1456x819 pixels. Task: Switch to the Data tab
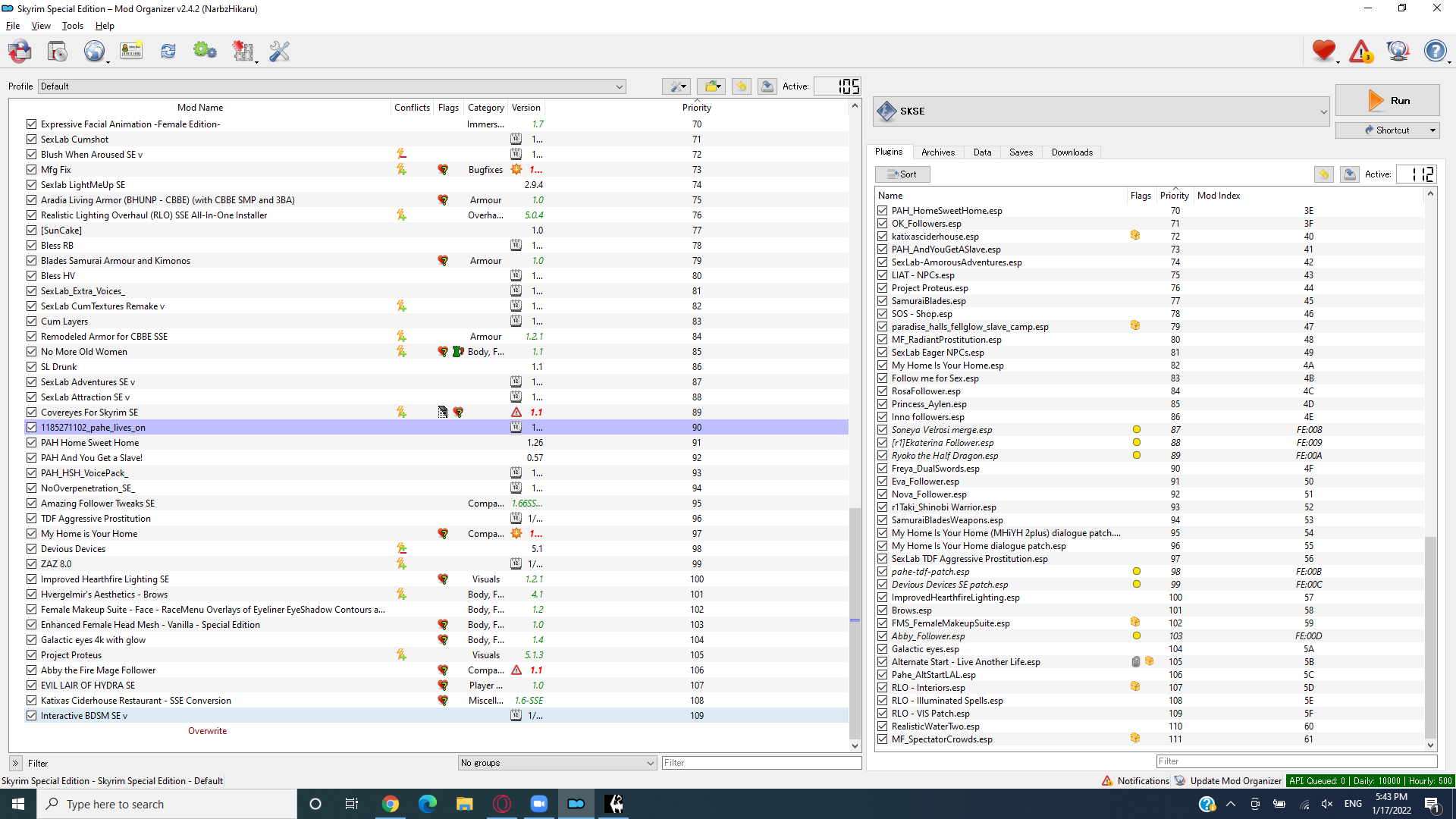983,152
